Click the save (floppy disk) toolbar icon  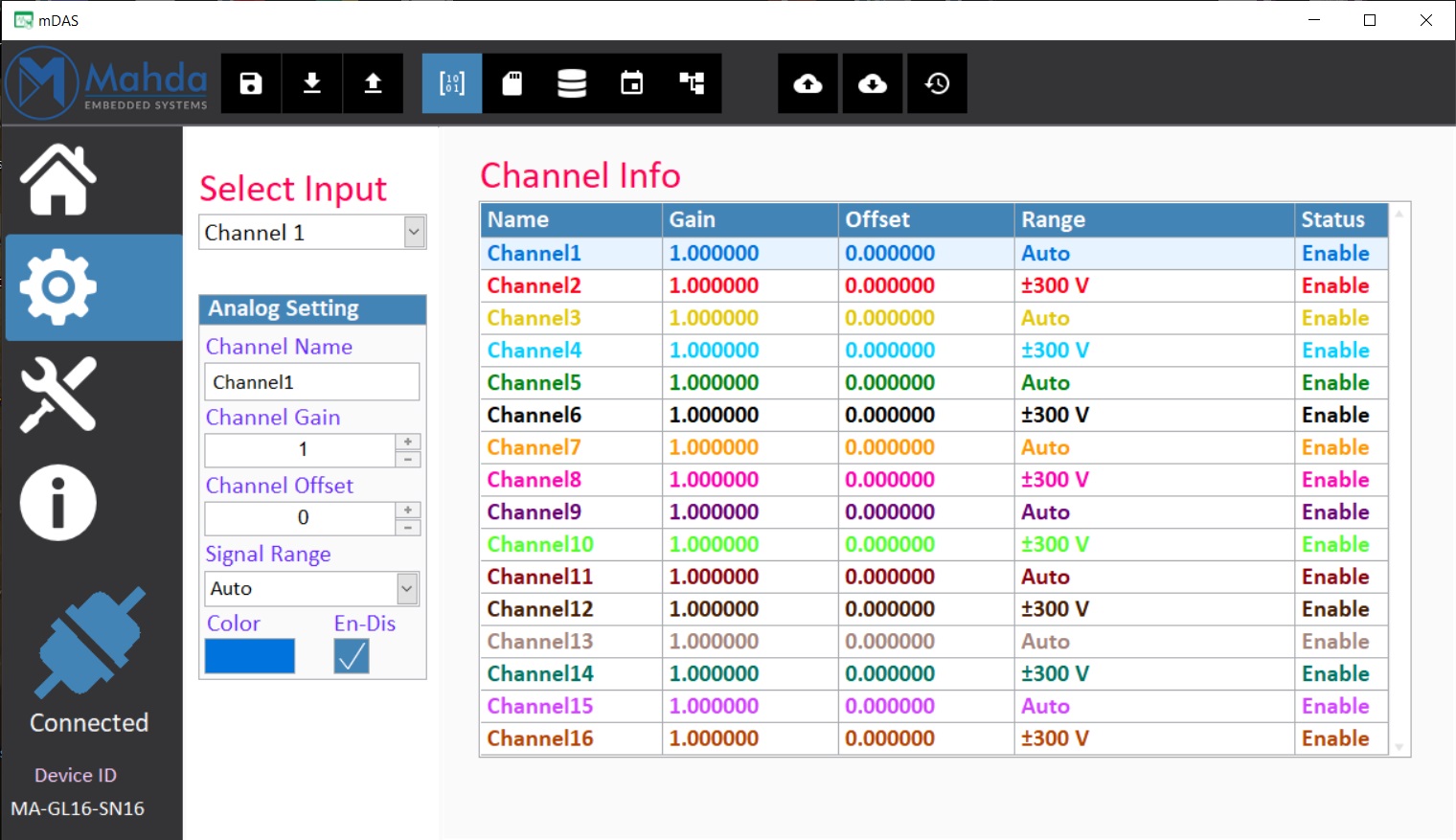pos(251,83)
